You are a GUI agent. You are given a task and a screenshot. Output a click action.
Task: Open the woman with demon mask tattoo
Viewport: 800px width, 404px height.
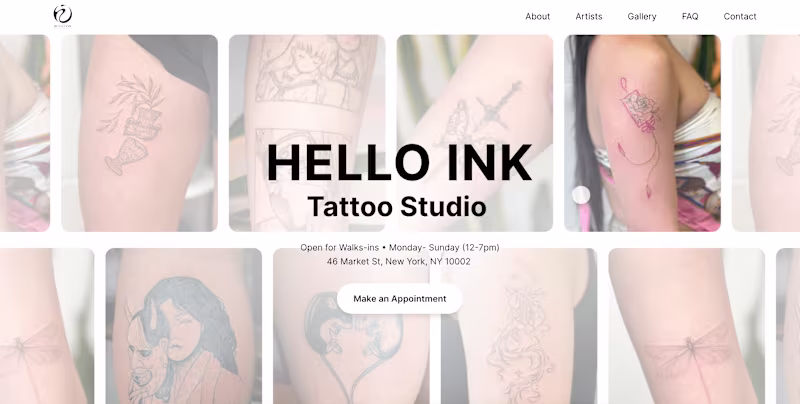pyautogui.click(x=184, y=326)
